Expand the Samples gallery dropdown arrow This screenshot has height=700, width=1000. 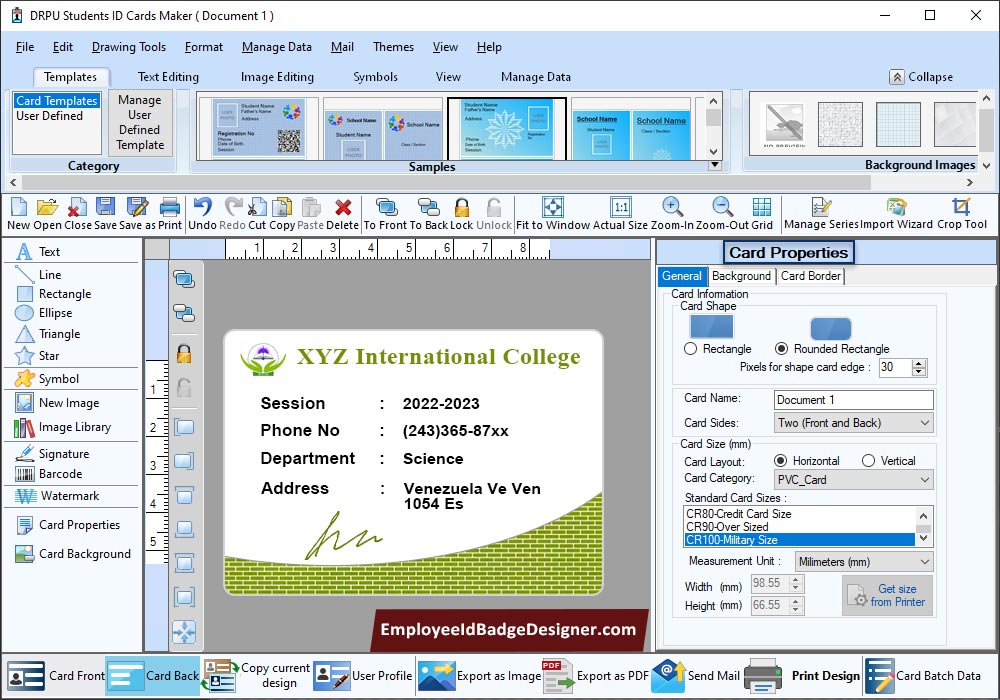point(715,165)
